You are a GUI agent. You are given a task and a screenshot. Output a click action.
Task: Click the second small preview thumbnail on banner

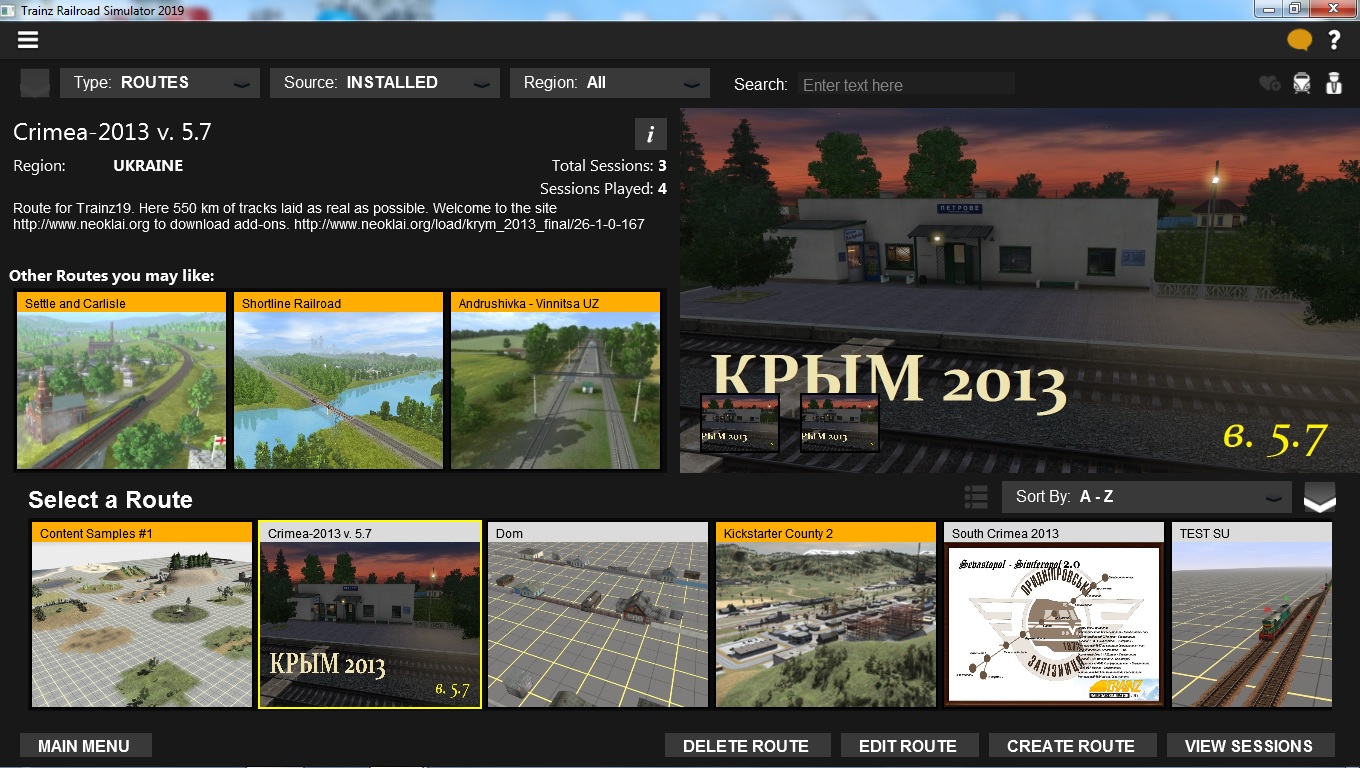[840, 422]
